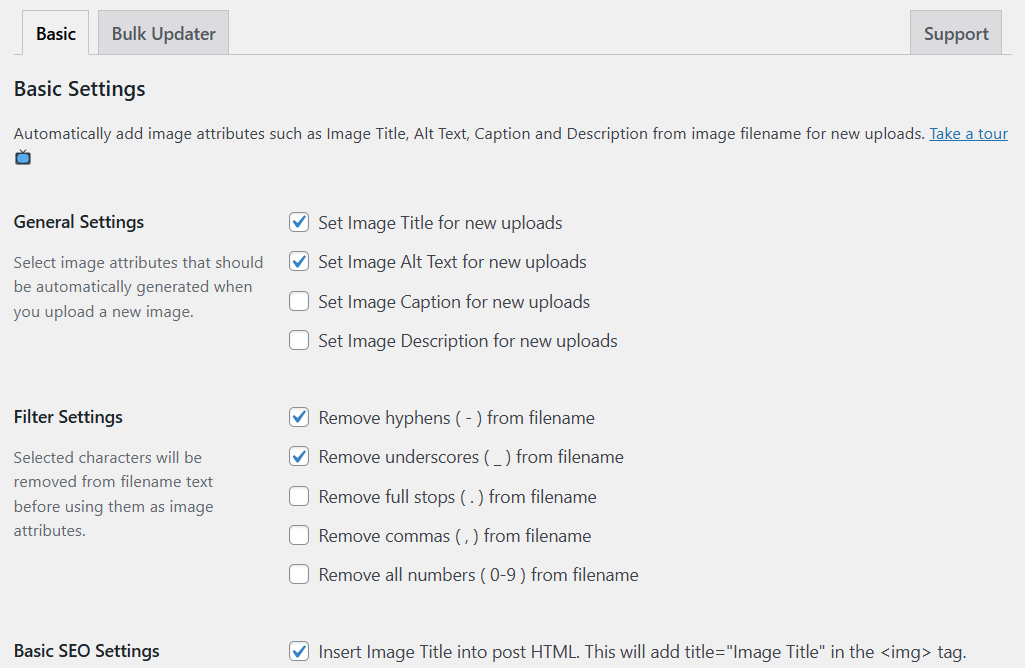Uncheck Remove underscores from filename
Image resolution: width=1025 pixels, height=668 pixels.
299,457
